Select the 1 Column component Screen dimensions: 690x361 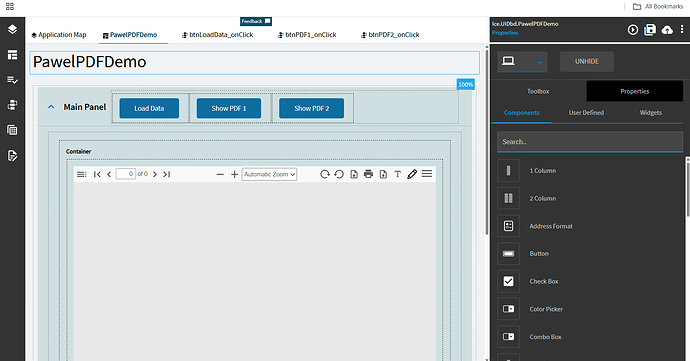click(x=590, y=171)
